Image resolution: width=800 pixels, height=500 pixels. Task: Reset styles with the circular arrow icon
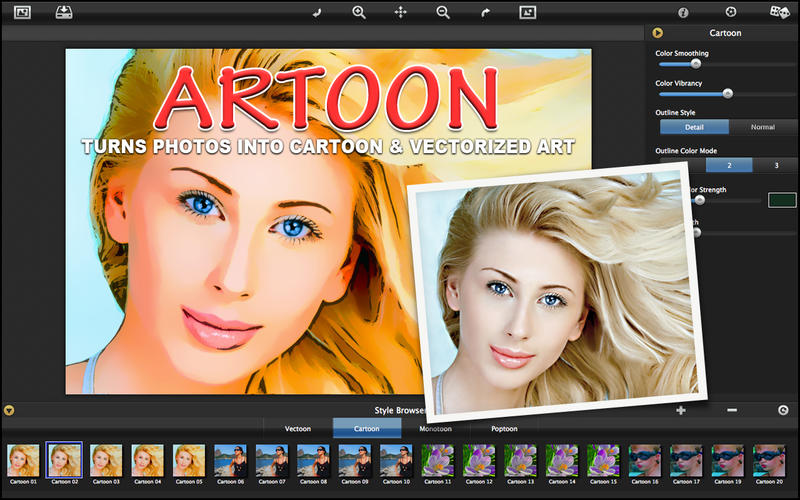pos(783,410)
